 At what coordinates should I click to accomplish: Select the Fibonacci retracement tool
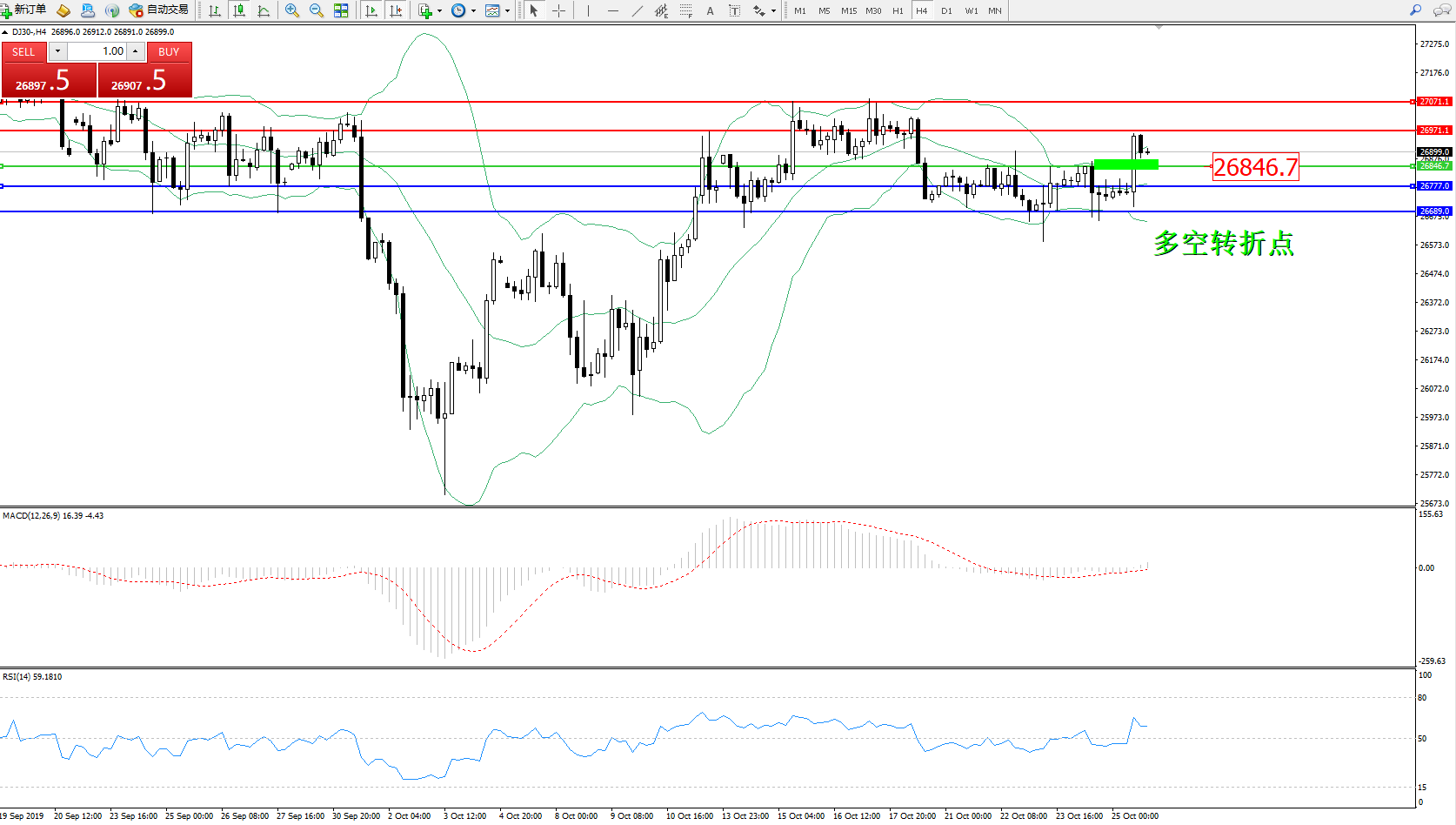click(685, 10)
